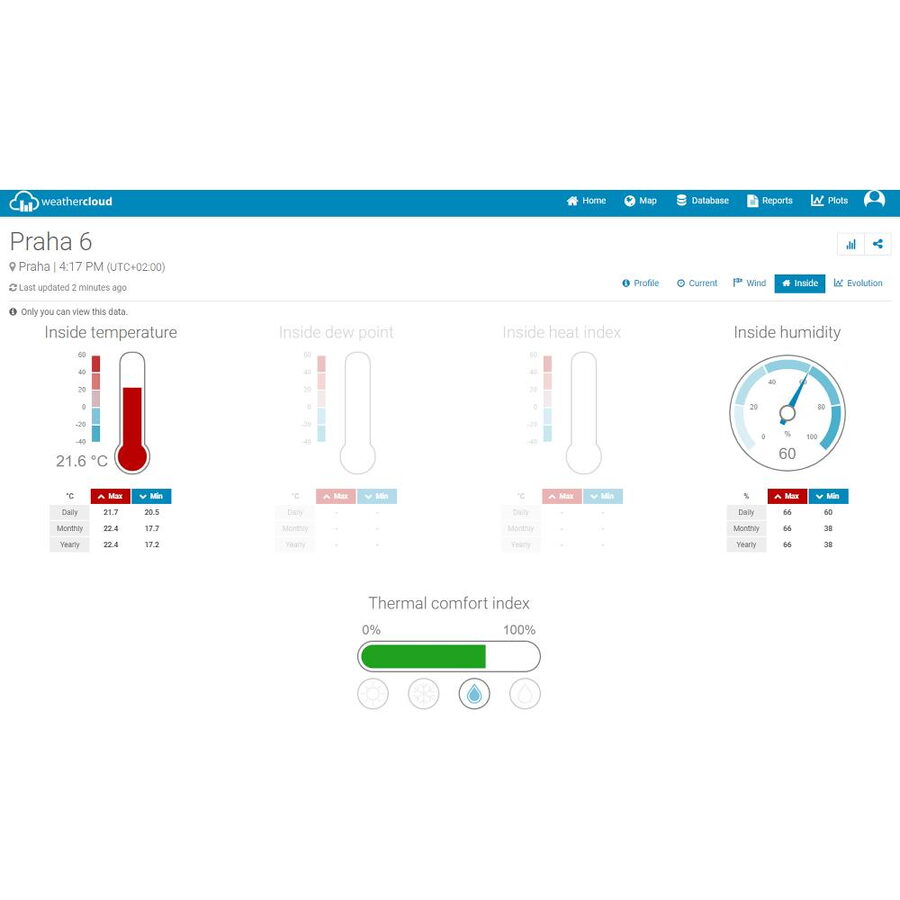Switch to the Current tab
This screenshot has height=900, width=900.
click(x=697, y=283)
